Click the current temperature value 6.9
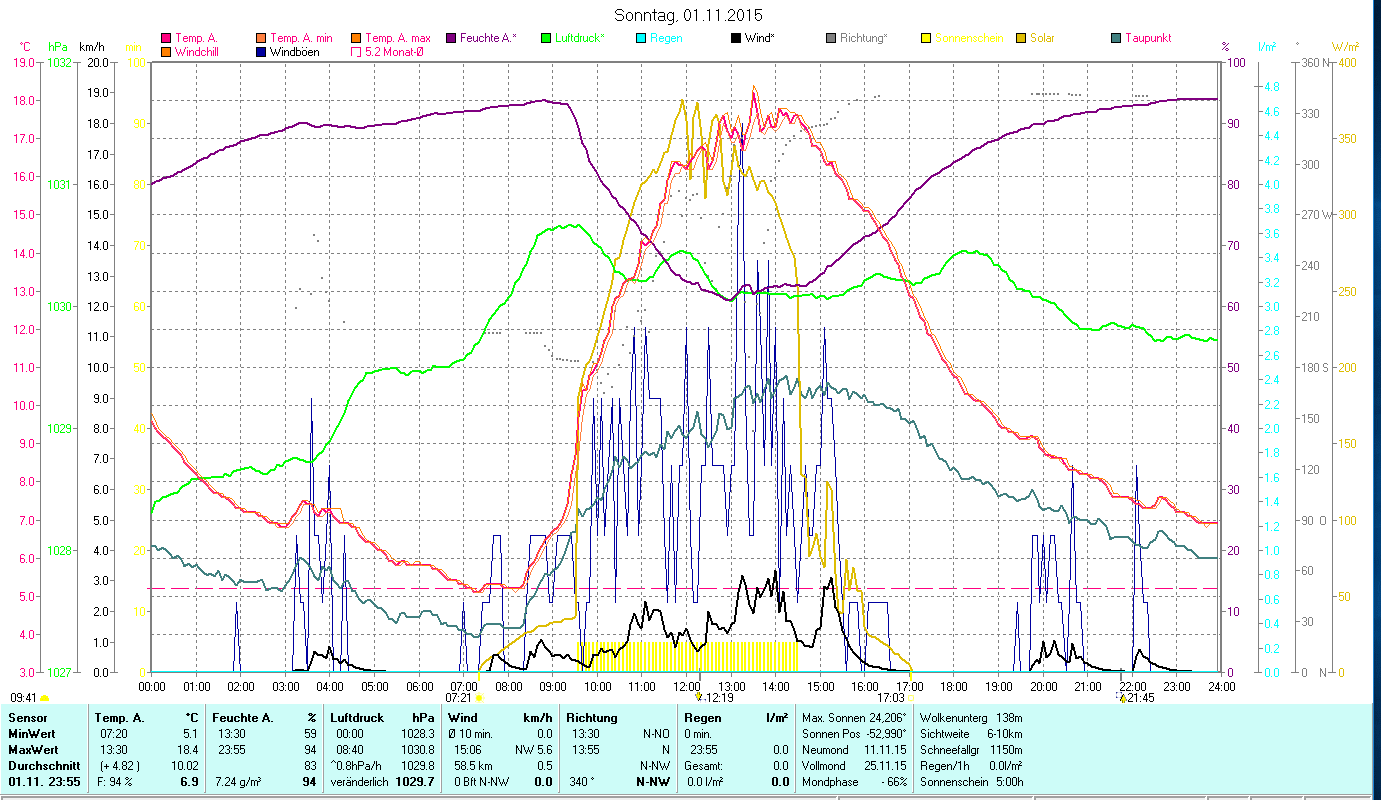The image size is (1381, 800). point(190,782)
